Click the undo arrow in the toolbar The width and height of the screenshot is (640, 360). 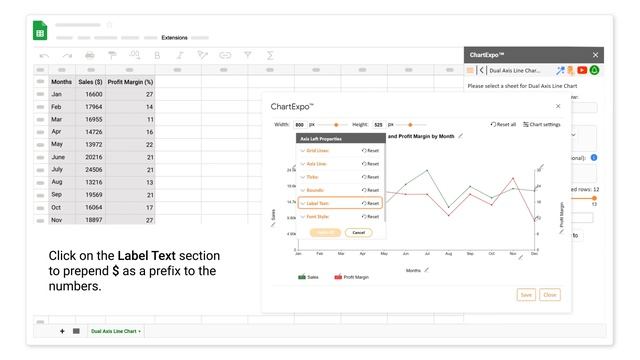[44, 56]
